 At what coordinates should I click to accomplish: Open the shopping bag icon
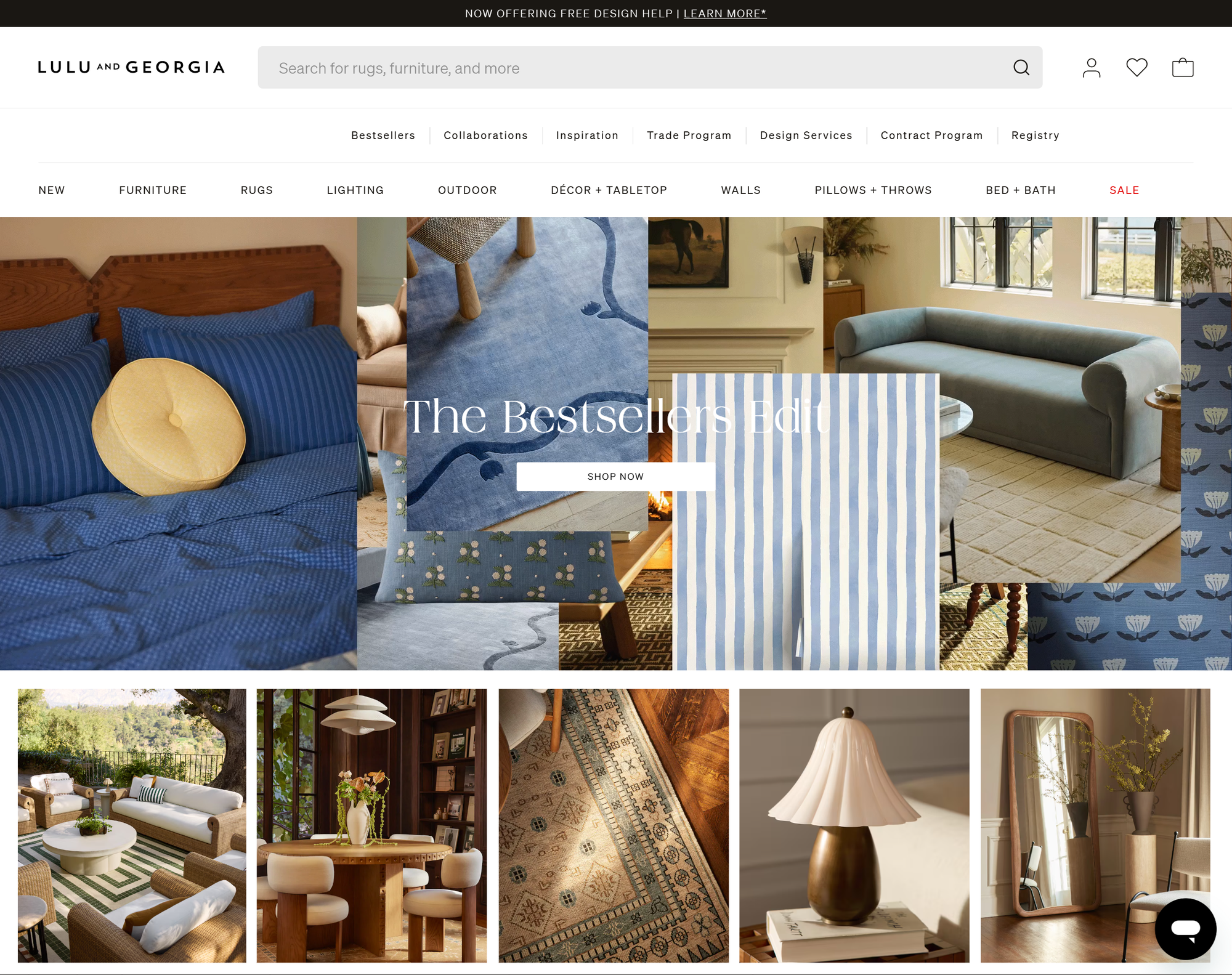pos(1184,67)
